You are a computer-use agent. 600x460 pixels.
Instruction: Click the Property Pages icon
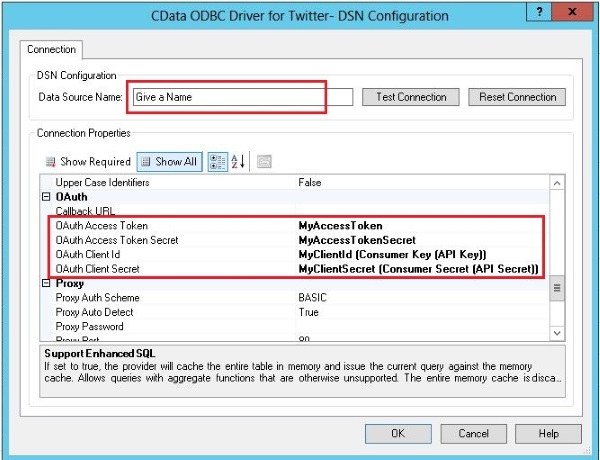(264, 162)
